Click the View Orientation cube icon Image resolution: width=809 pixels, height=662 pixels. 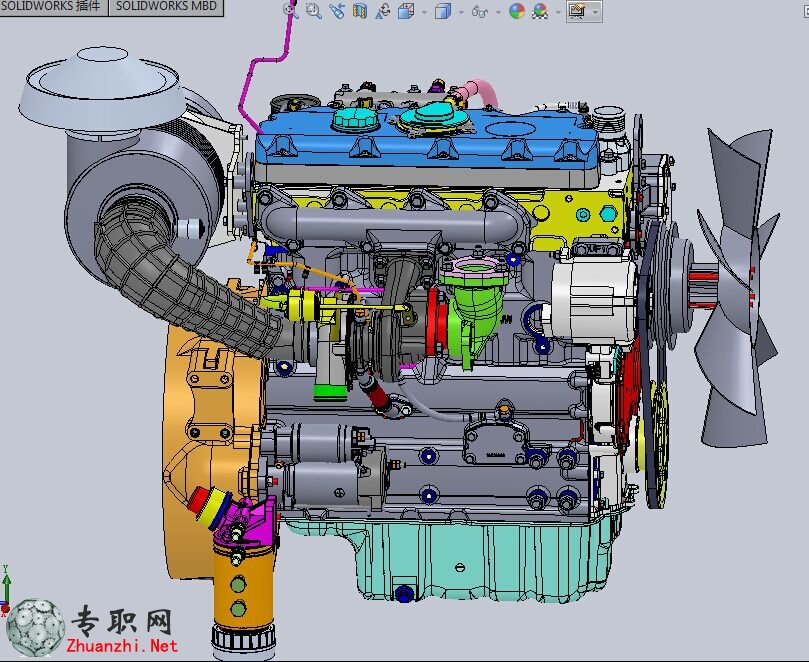pyautogui.click(x=407, y=11)
